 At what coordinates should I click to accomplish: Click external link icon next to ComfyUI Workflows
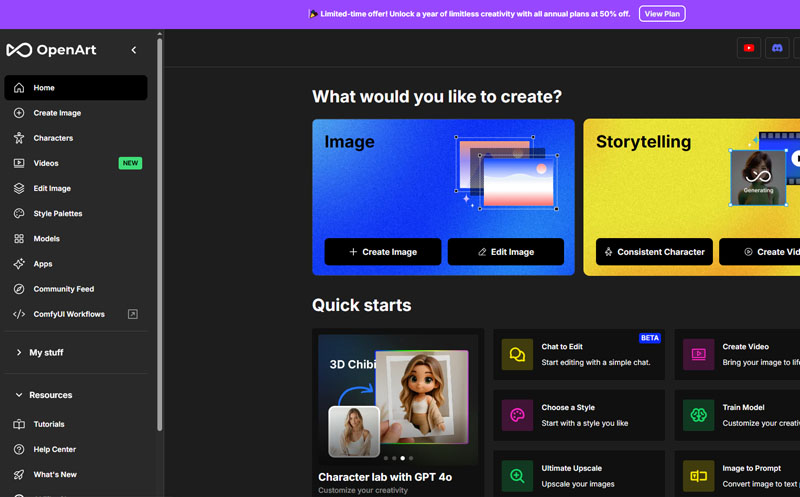pyautogui.click(x=133, y=314)
